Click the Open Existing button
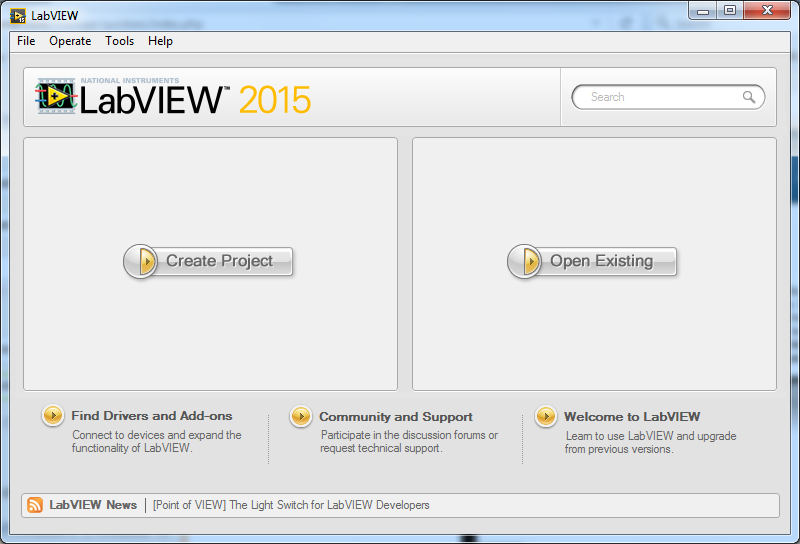The height and width of the screenshot is (544, 800). (x=592, y=261)
